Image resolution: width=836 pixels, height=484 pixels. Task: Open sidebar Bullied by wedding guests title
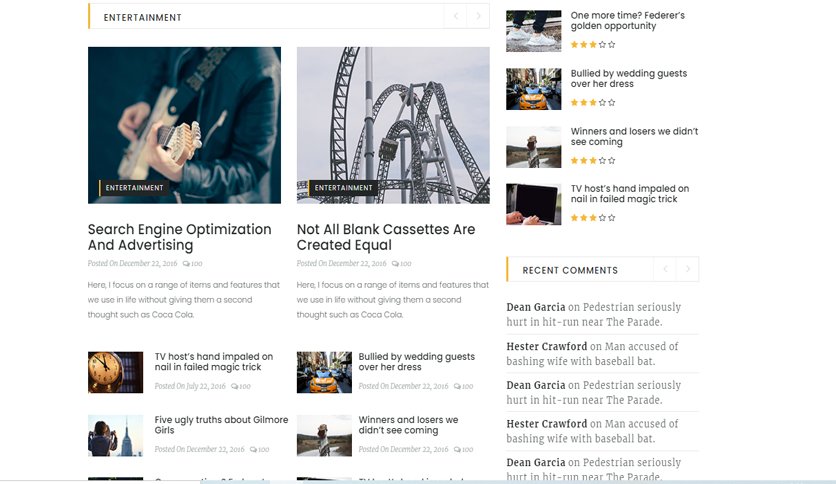(629, 79)
